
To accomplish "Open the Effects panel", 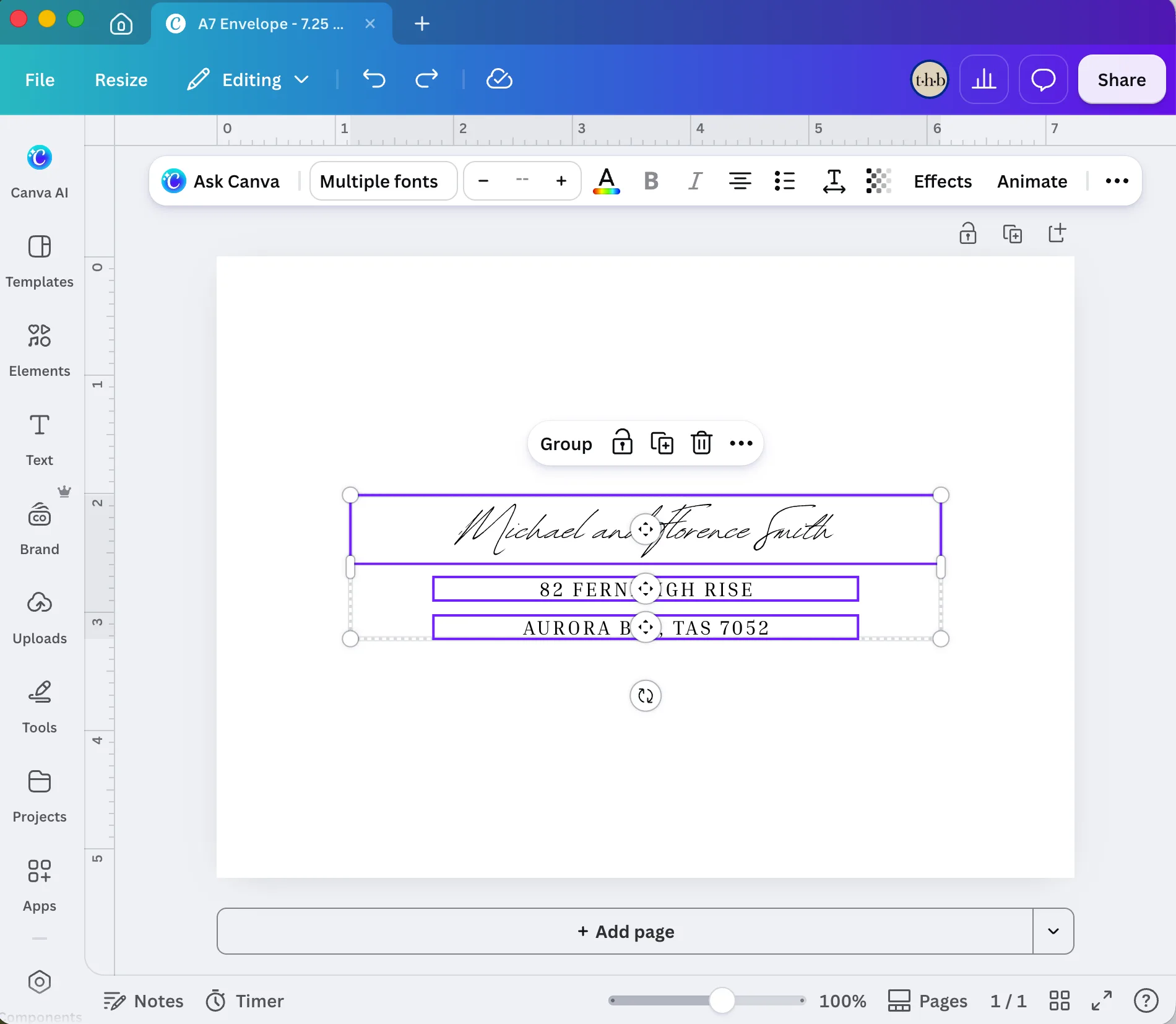I will point(943,181).
